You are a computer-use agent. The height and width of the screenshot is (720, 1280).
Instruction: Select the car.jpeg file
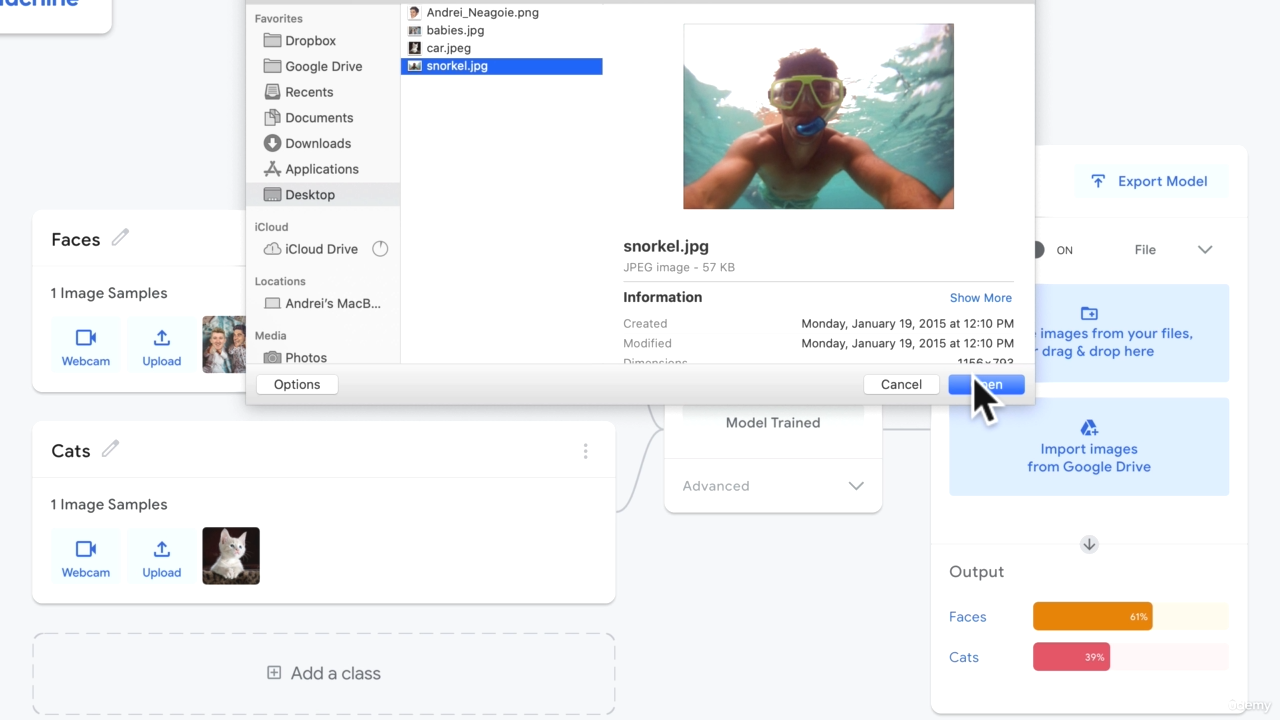tap(448, 48)
